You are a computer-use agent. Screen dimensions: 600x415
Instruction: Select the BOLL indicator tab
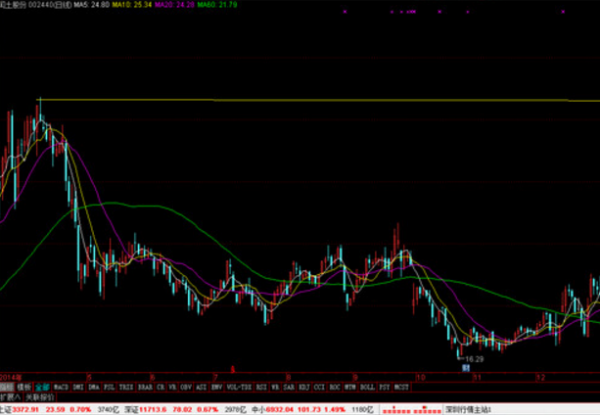click(367, 387)
